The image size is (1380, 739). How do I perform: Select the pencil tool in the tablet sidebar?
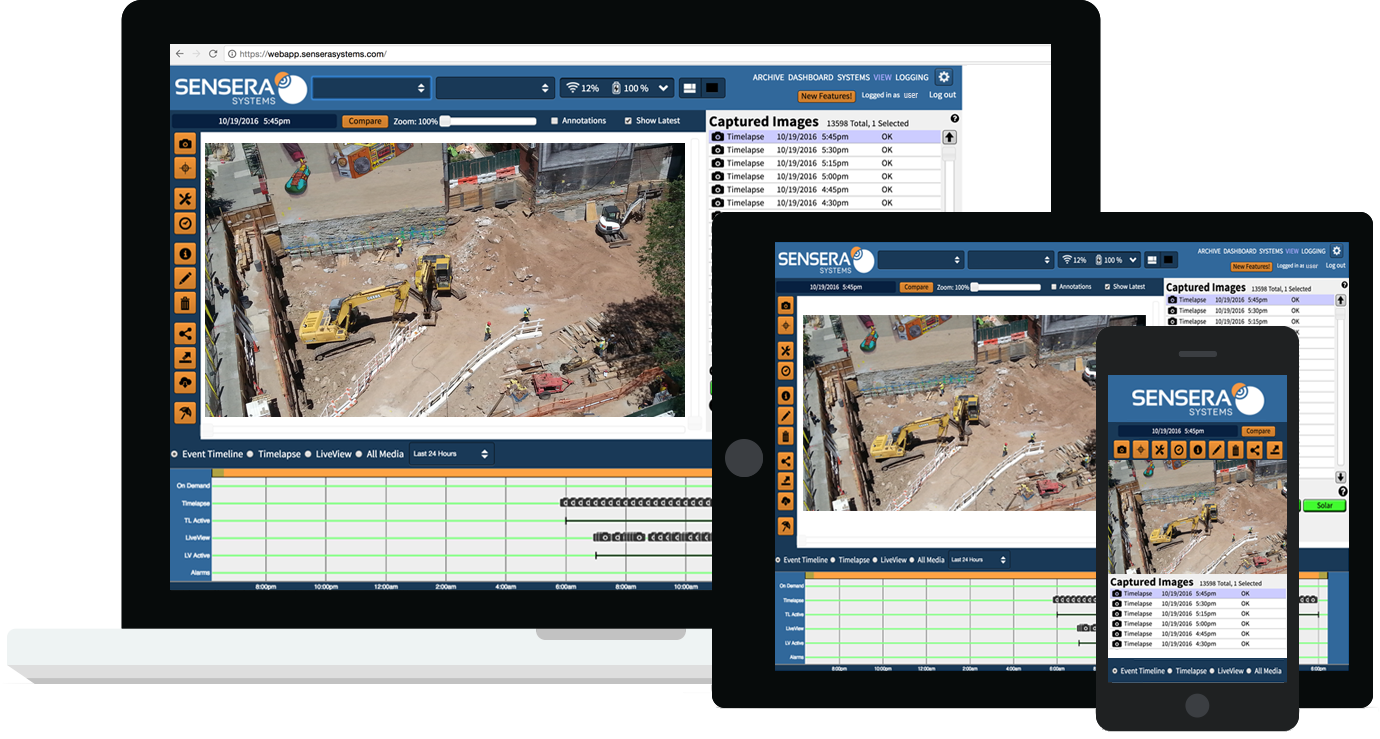[785, 415]
